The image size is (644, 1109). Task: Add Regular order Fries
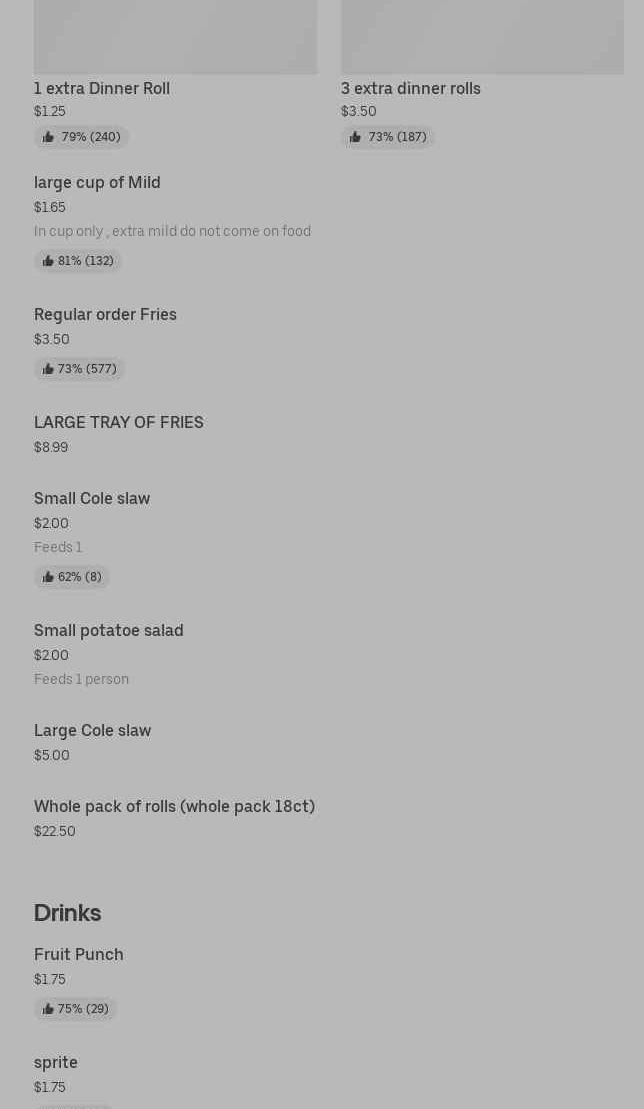point(105,314)
